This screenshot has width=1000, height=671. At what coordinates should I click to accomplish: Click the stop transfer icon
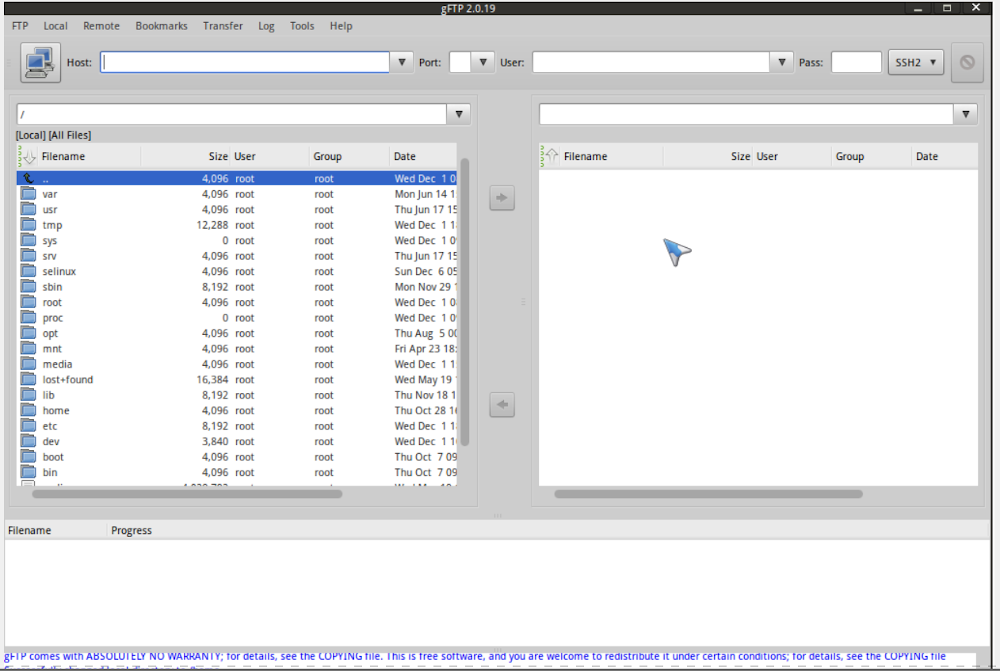coord(967,63)
